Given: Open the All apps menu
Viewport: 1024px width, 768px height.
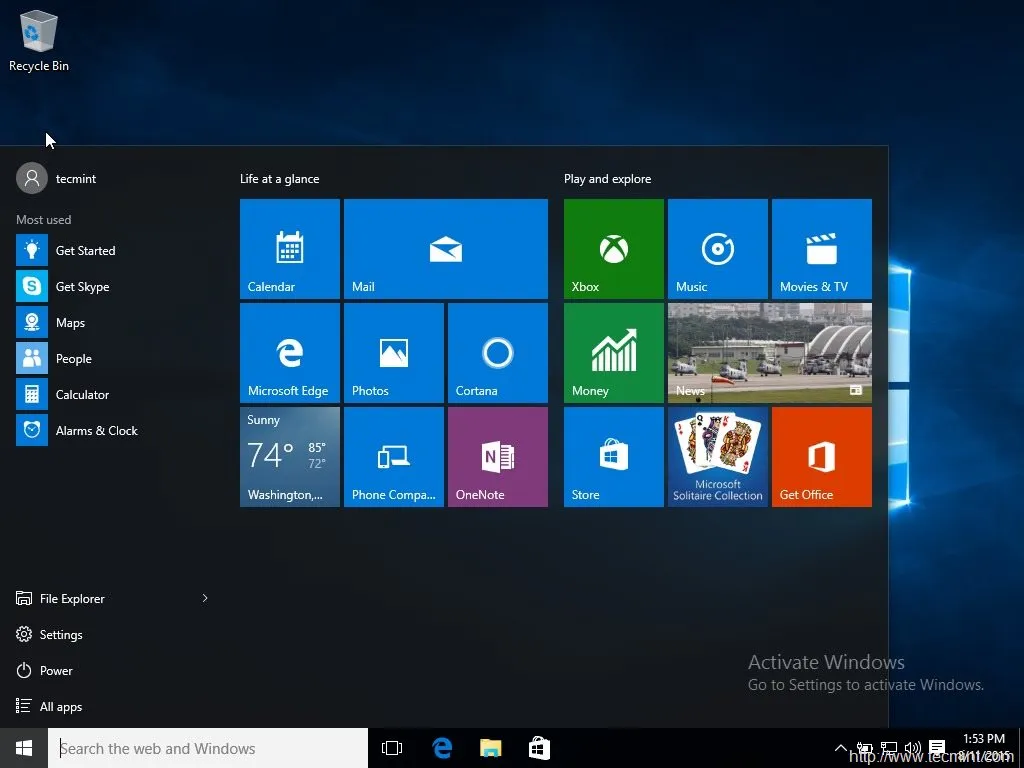Looking at the screenshot, I should [x=60, y=706].
